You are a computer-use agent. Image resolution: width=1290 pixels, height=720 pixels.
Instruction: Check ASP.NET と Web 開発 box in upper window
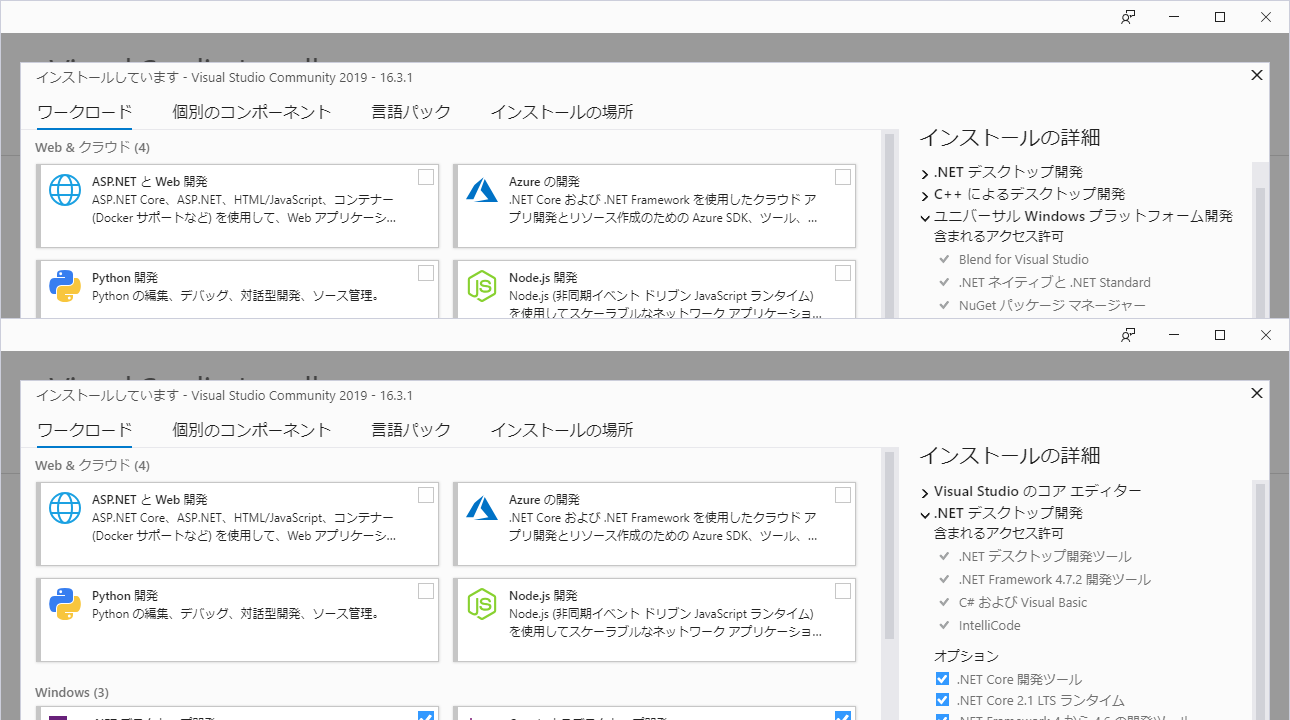click(x=426, y=177)
